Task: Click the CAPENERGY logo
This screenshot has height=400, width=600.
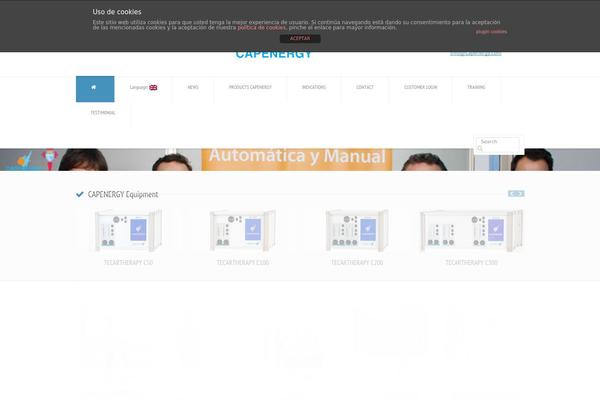Action: (274, 56)
